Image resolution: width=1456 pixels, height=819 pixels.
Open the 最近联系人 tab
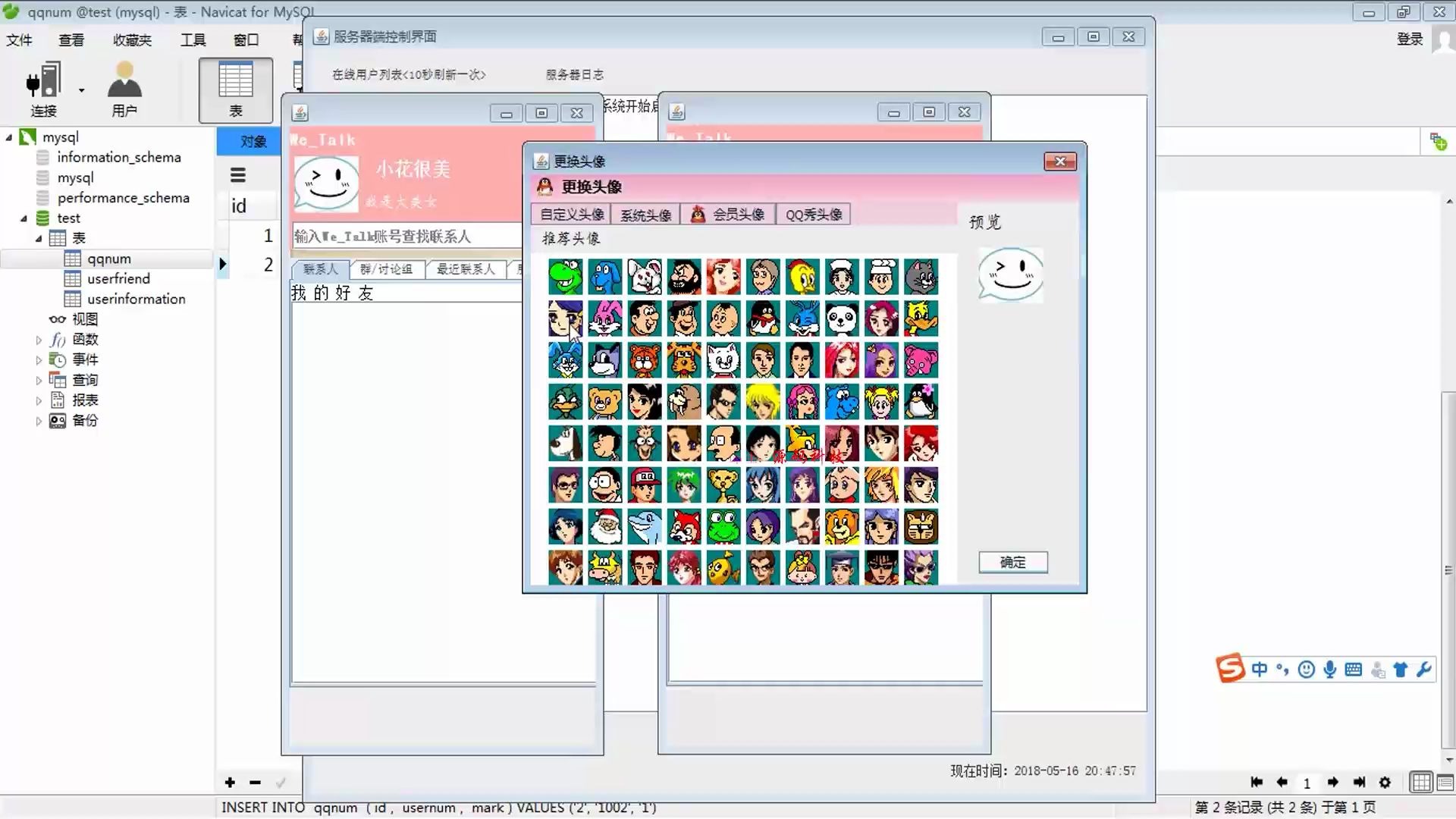(x=465, y=269)
